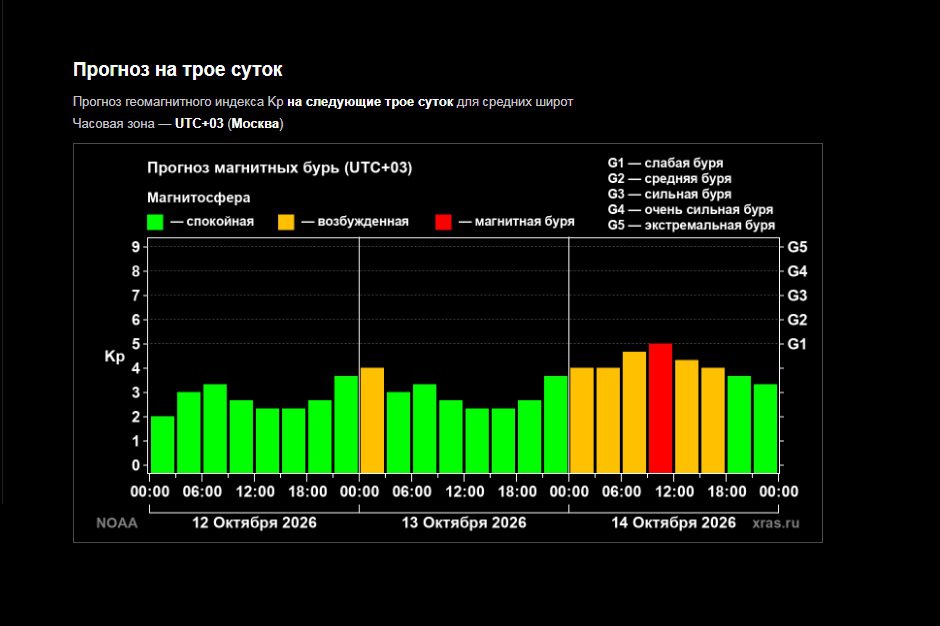Viewport: 940px width, 626px height.
Task: Click the '12 Октября 2026' date label
Action: [254, 523]
